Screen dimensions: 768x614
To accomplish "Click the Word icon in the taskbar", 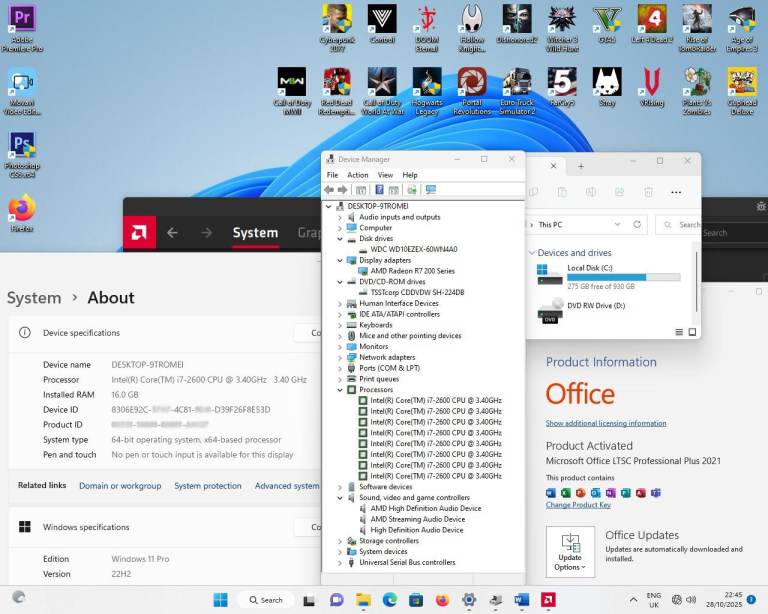I will 521,600.
